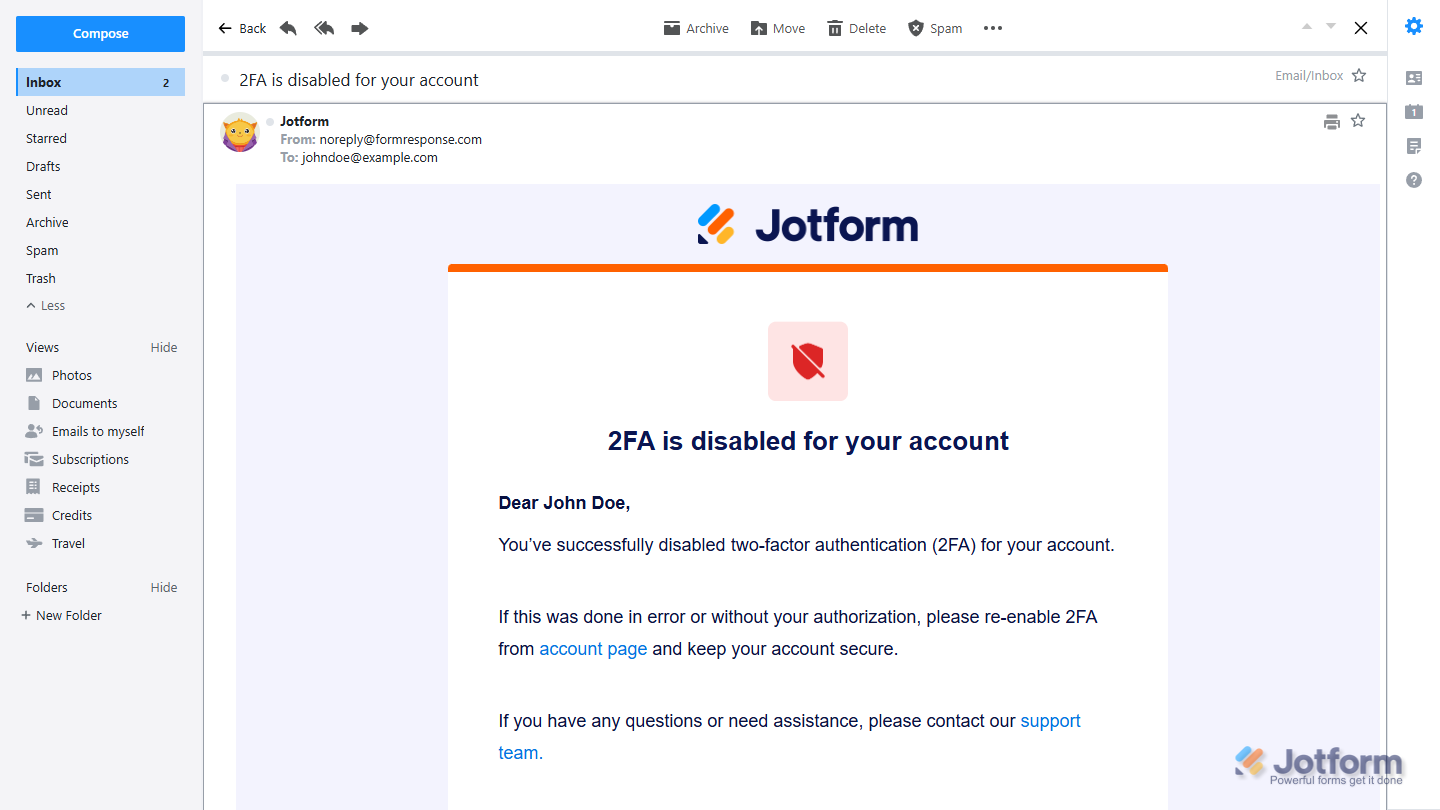This screenshot has width=1440, height=810.
Task: Archive the current email via toolbar
Action: click(696, 27)
